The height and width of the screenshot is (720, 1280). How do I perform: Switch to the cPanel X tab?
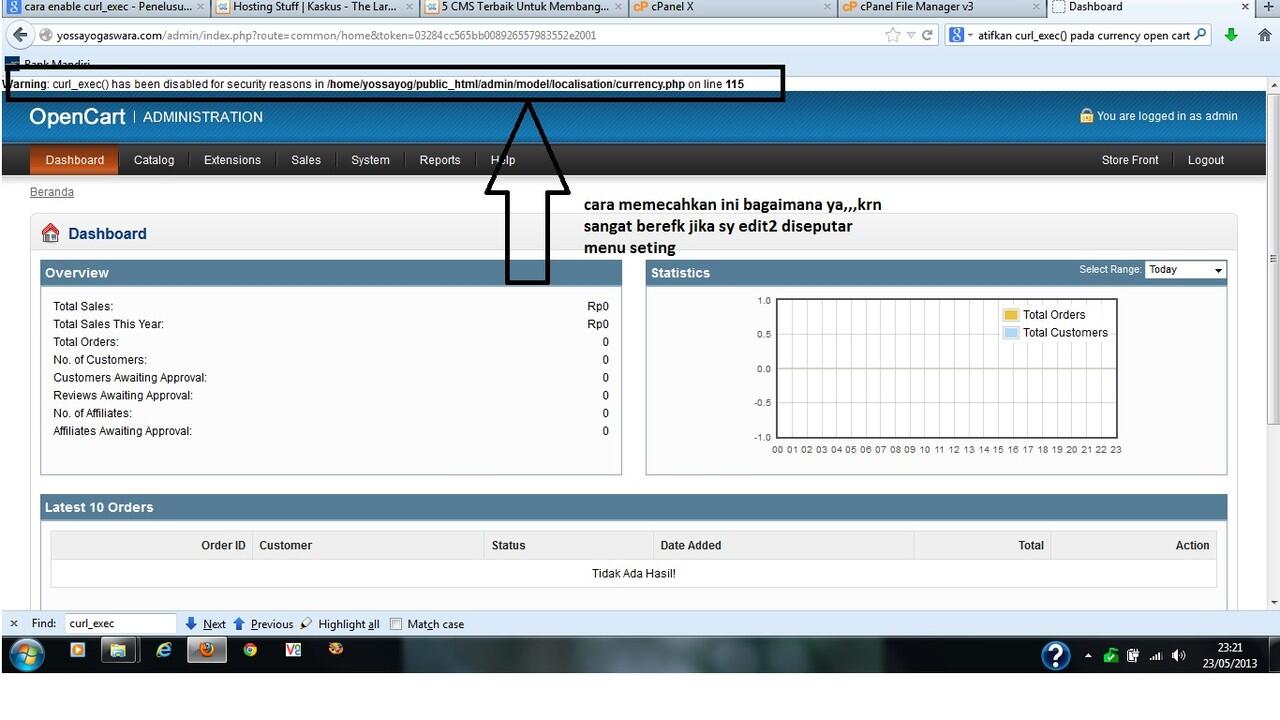733,7
